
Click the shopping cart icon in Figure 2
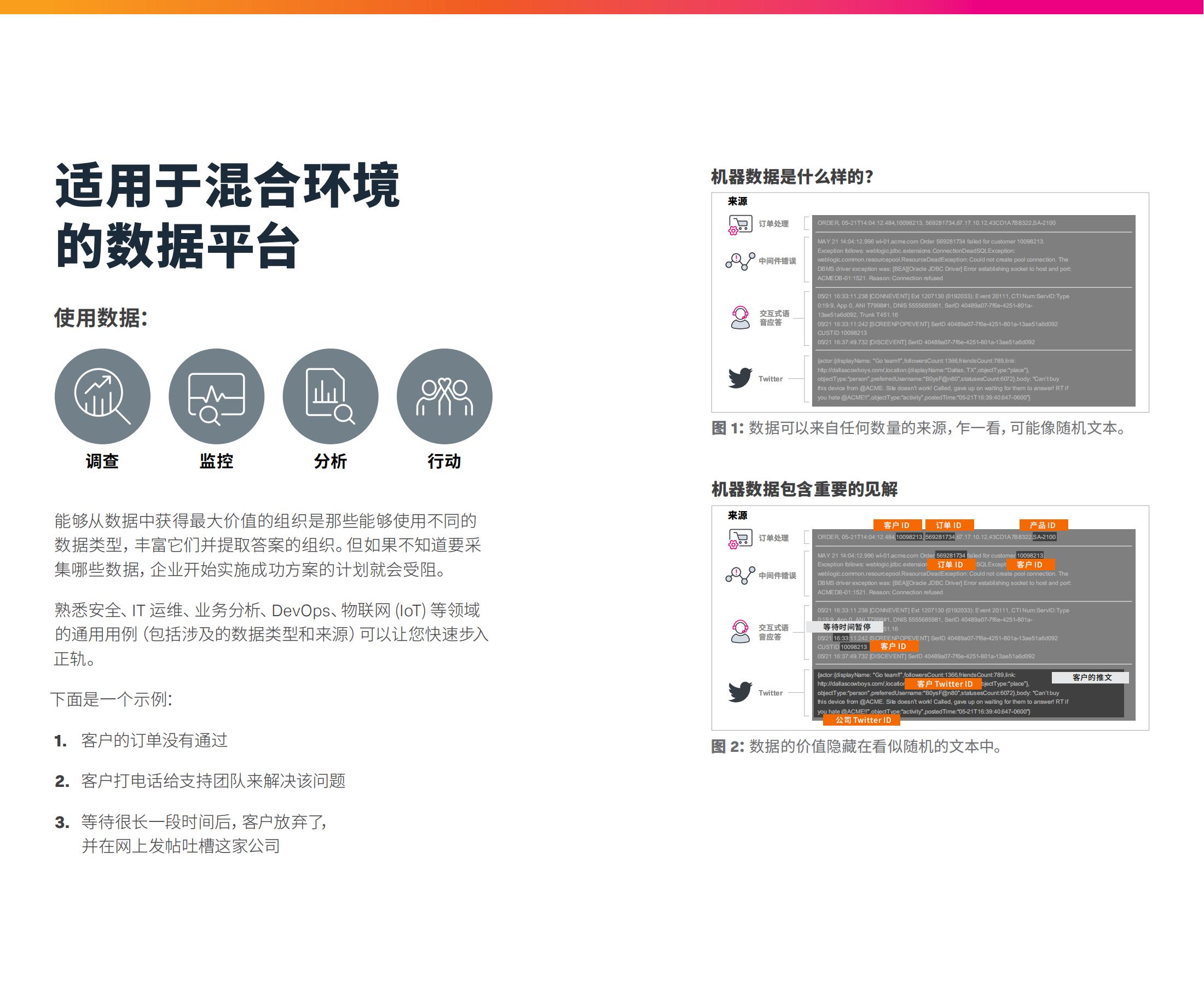tap(740, 538)
